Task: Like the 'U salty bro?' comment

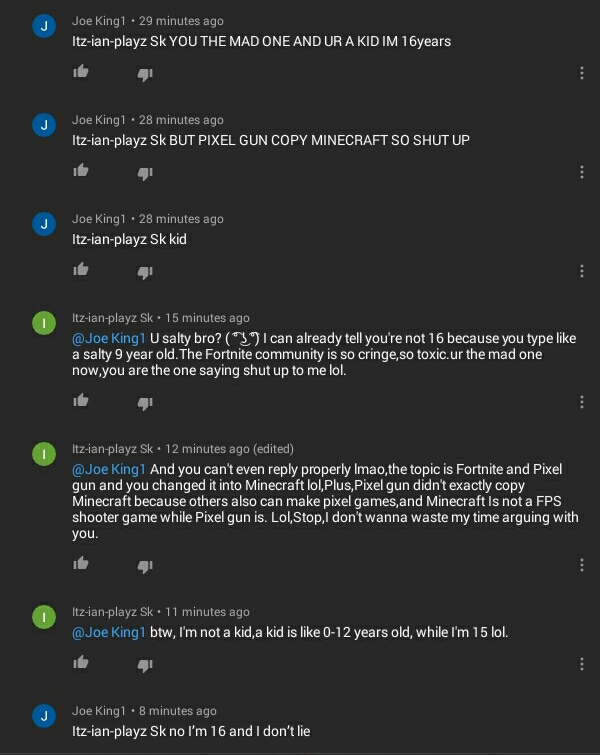Action: (81, 401)
